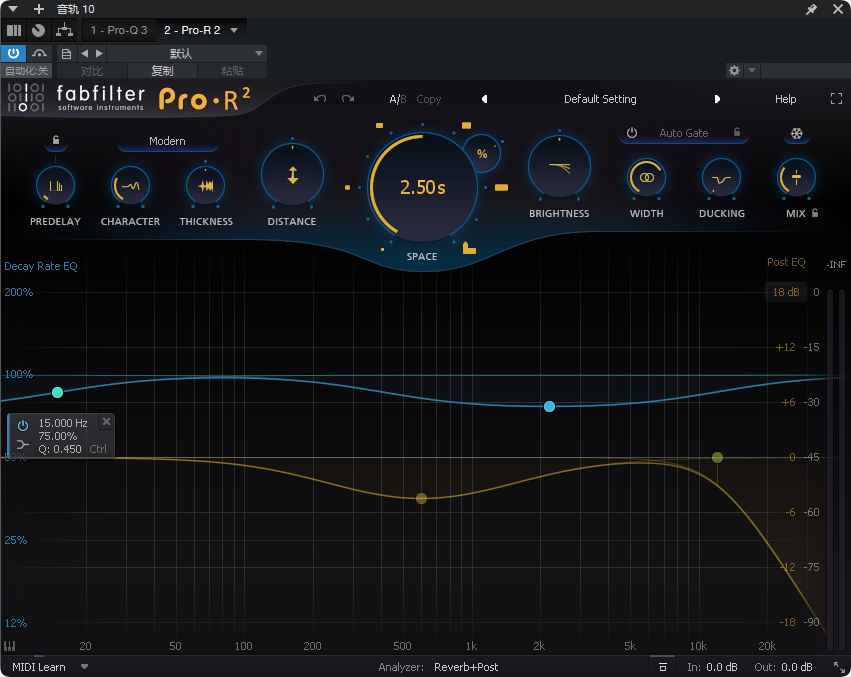The width and height of the screenshot is (851, 677).
Task: Click the Q: 0.450 value
Action: pos(60,449)
